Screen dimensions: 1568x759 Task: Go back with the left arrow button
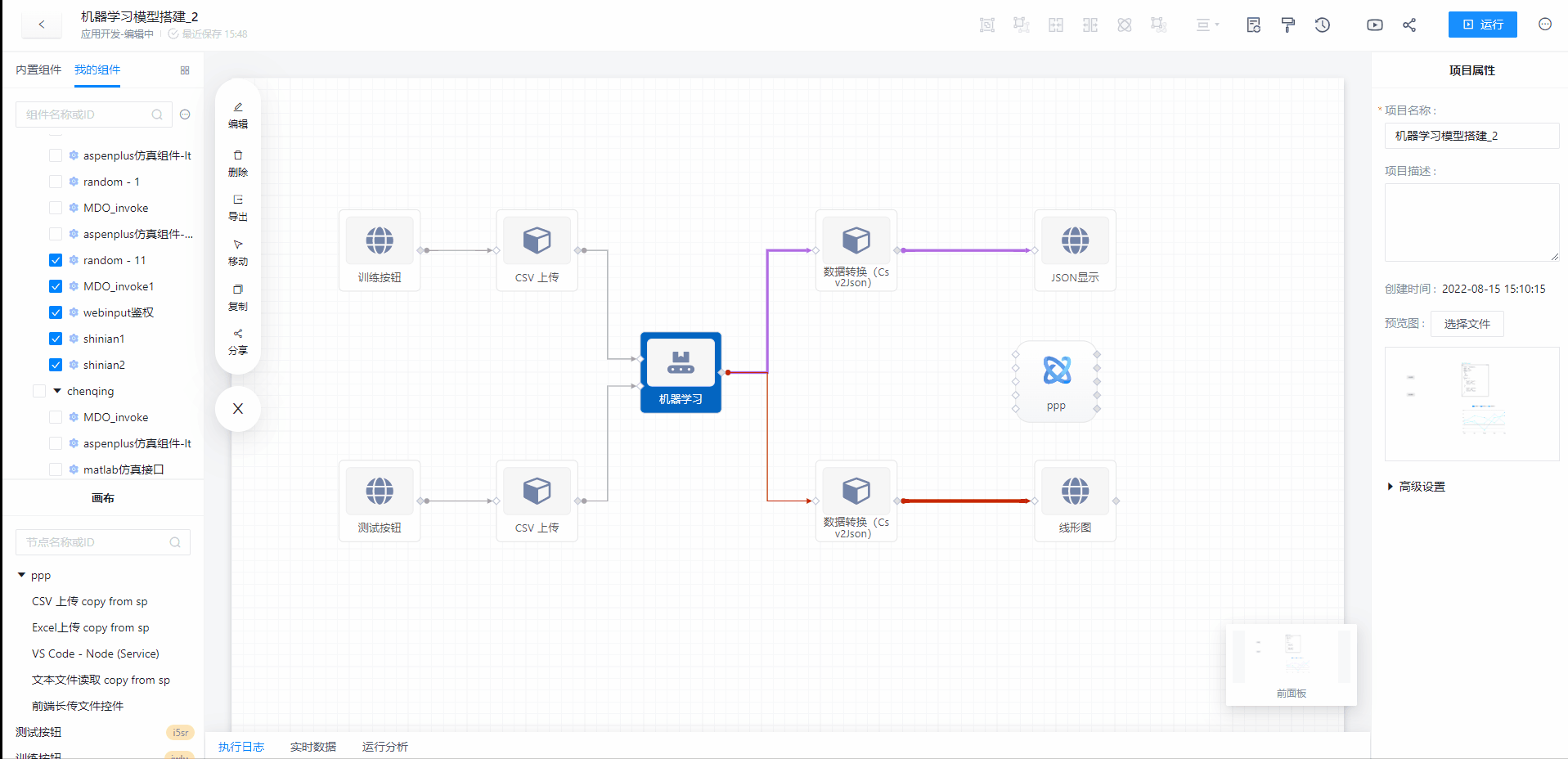pyautogui.click(x=42, y=25)
